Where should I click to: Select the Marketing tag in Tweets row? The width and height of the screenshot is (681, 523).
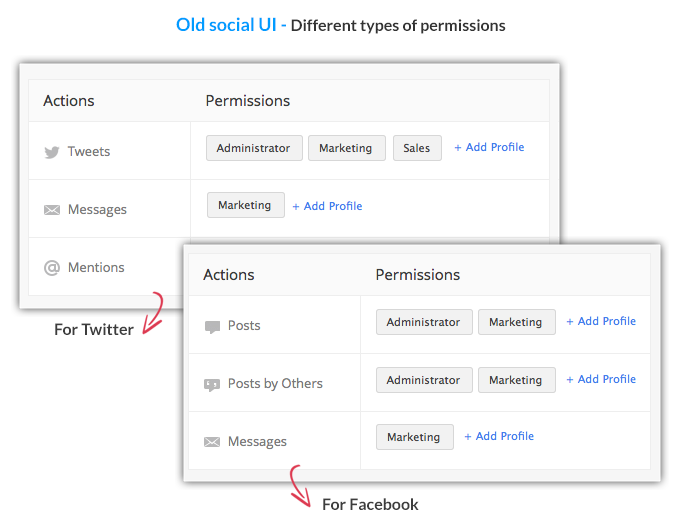[x=347, y=148]
